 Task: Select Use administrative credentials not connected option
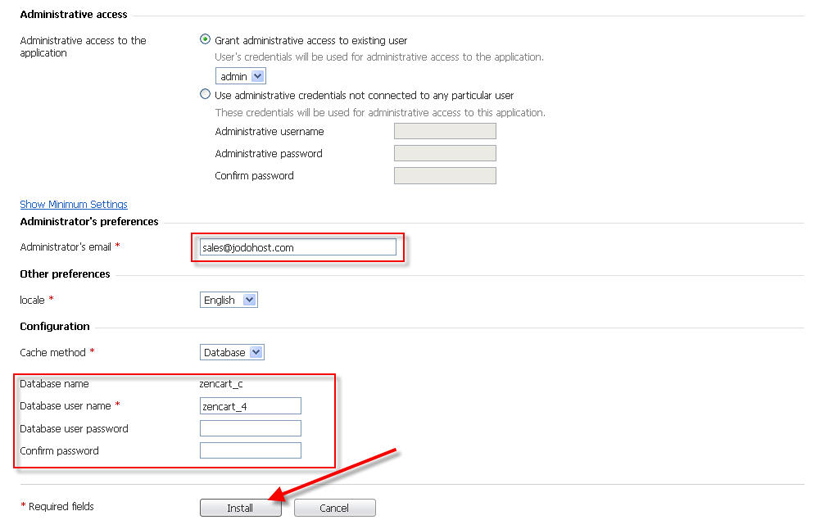pyautogui.click(x=206, y=94)
